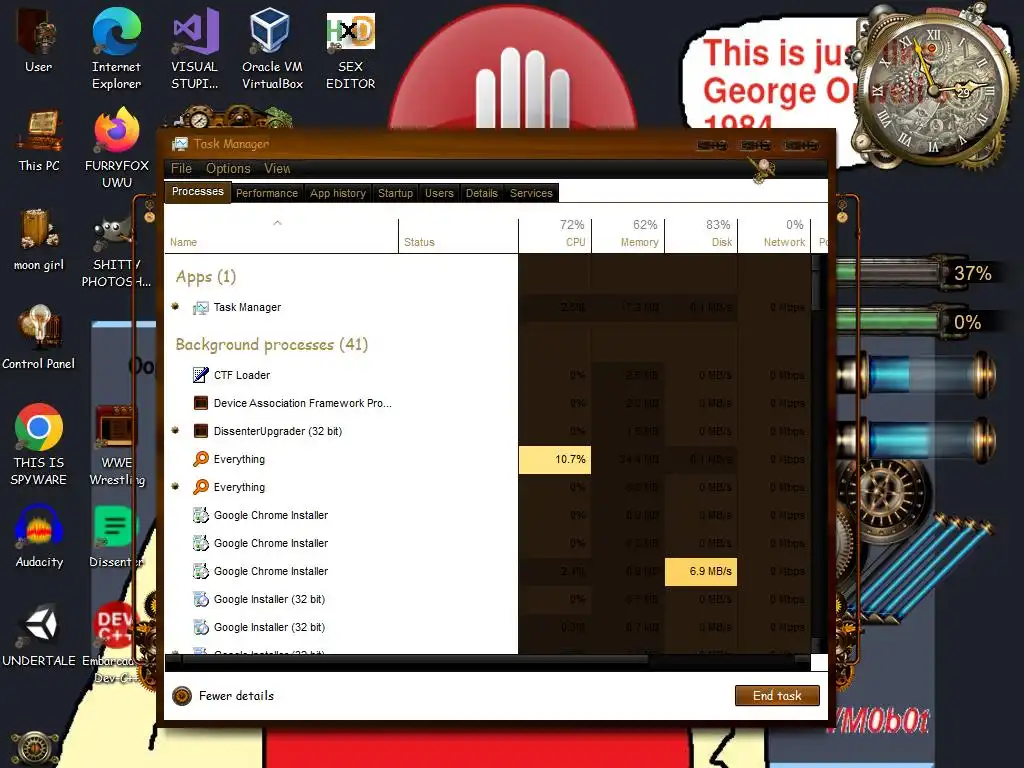Viewport: 1024px width, 768px height.
Task: Open the Embarcadero Dev-C++ desktop icon
Action: (x=115, y=643)
